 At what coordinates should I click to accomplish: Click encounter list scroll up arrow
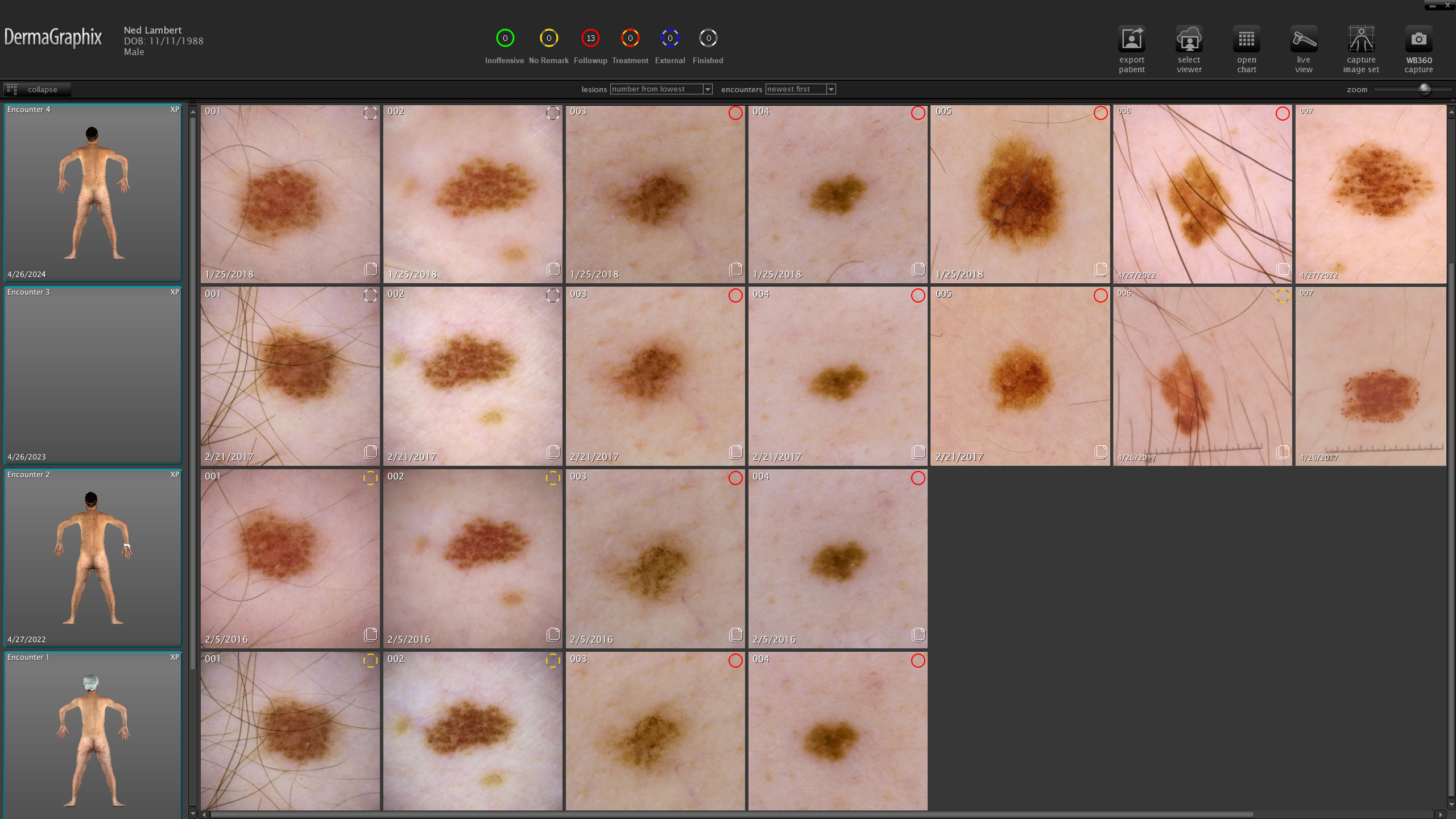[x=193, y=111]
